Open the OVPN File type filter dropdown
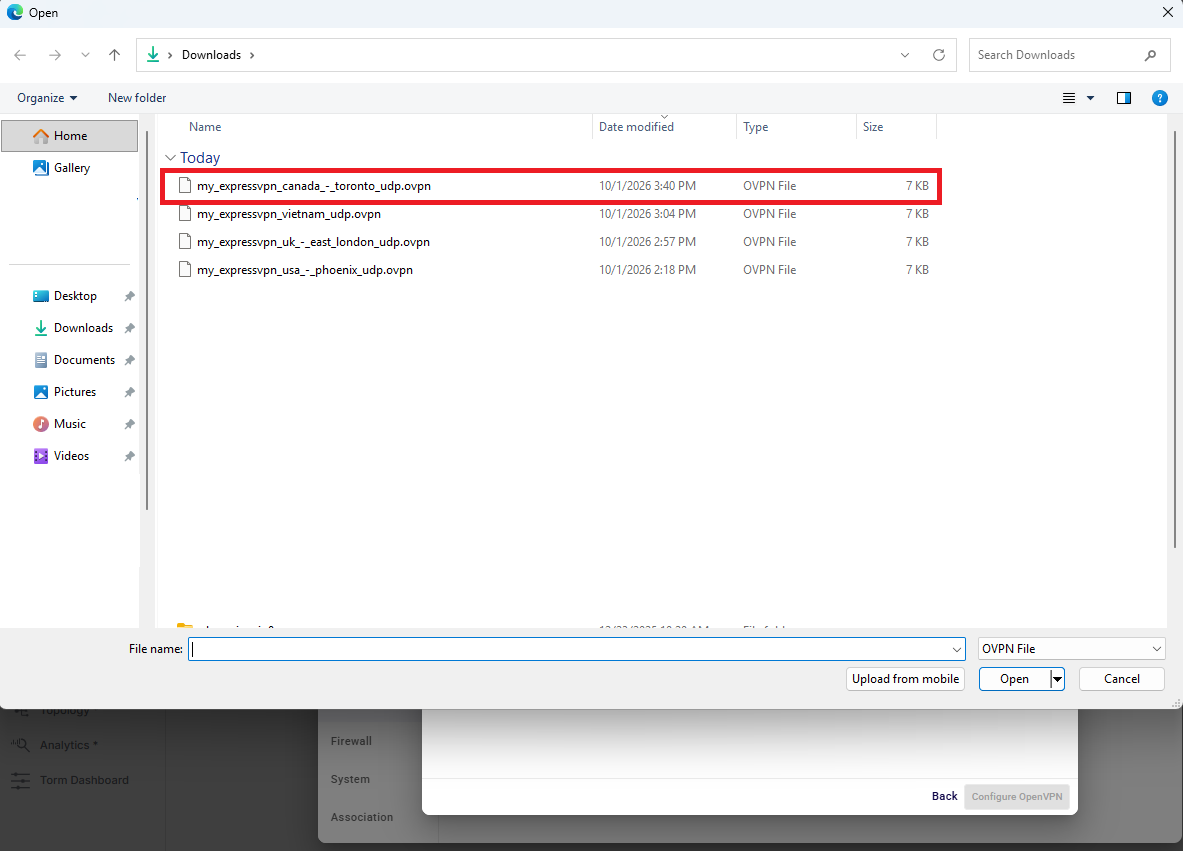This screenshot has height=851, width=1183. tap(1071, 649)
